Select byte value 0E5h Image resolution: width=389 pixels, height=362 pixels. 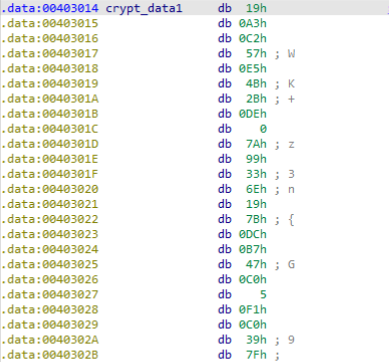[x=253, y=68]
